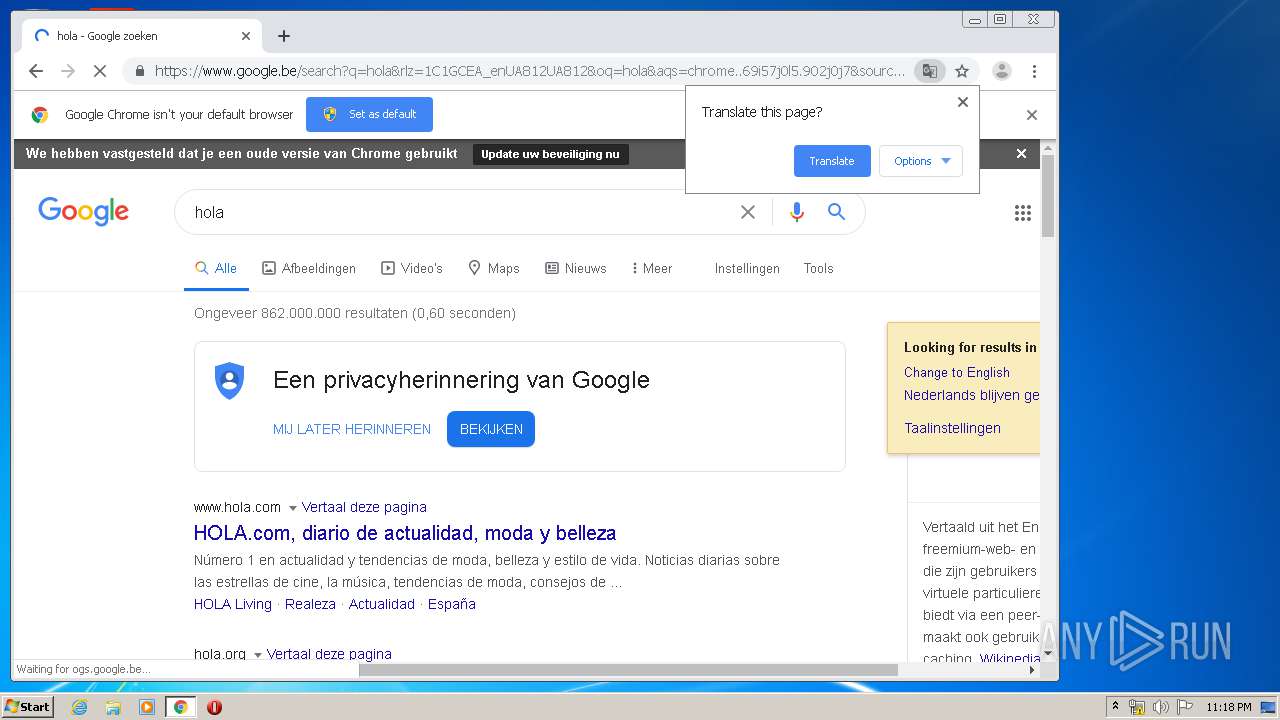
Task: Open a new tab with plus button
Action: coord(284,36)
